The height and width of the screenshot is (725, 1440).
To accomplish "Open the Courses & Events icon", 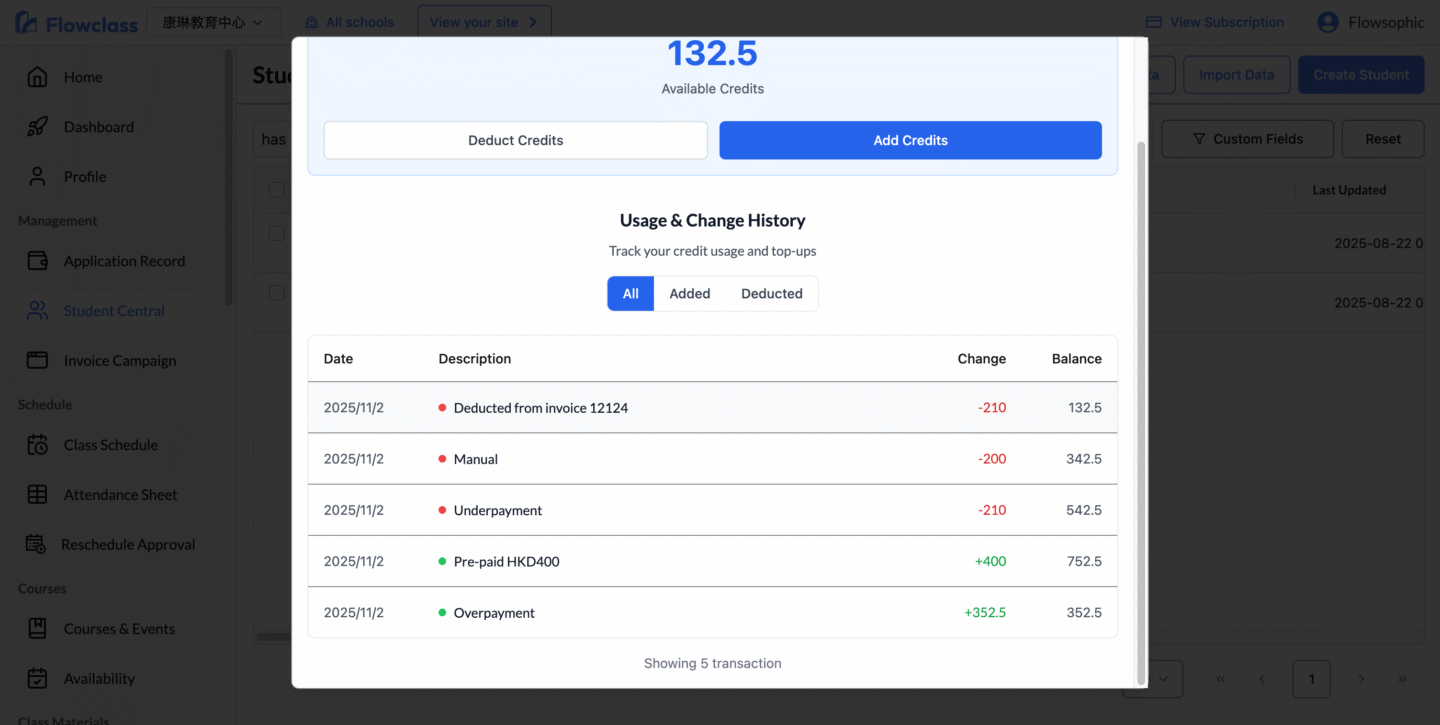I will pyautogui.click(x=37, y=629).
